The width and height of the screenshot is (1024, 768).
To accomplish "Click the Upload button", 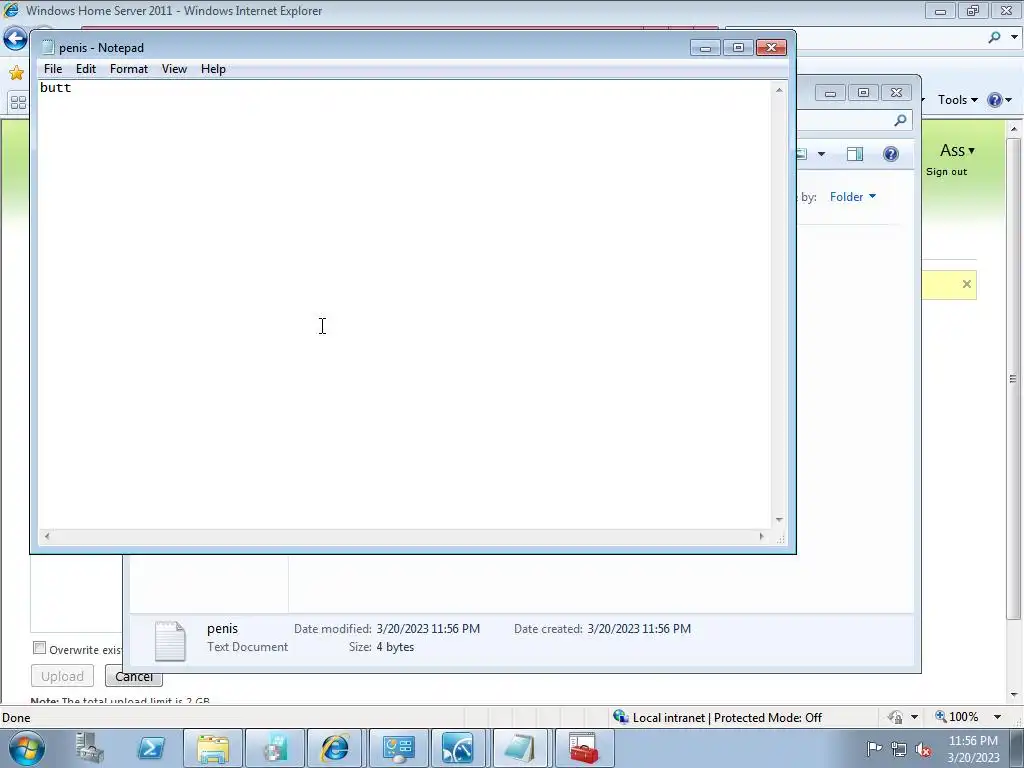I will [62, 676].
